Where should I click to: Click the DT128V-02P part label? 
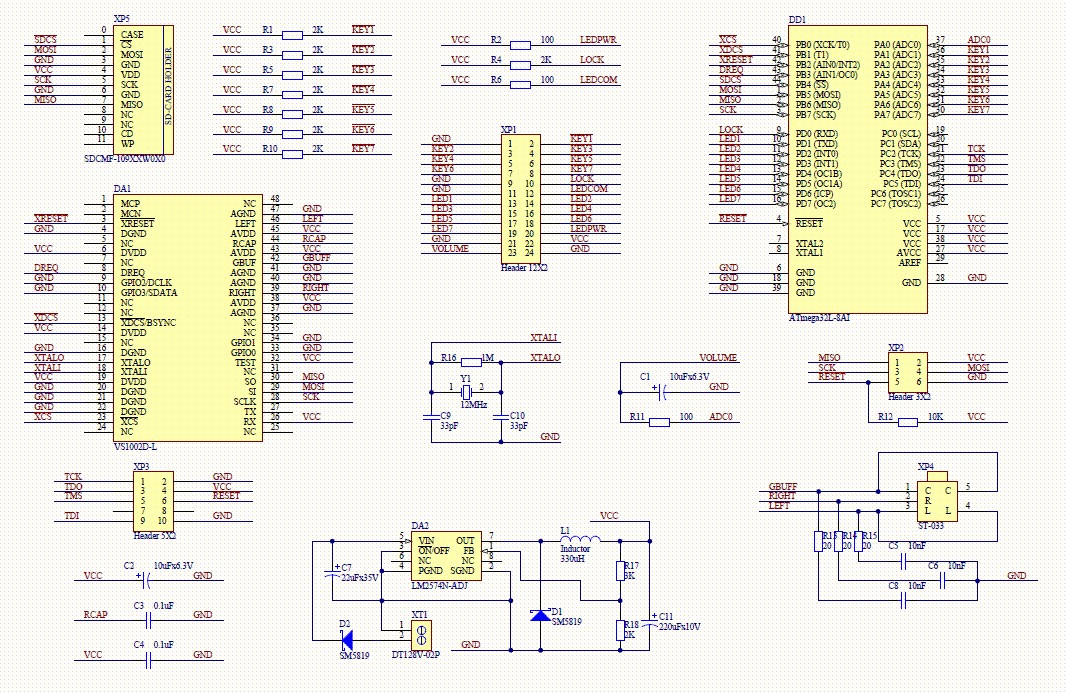click(x=415, y=655)
